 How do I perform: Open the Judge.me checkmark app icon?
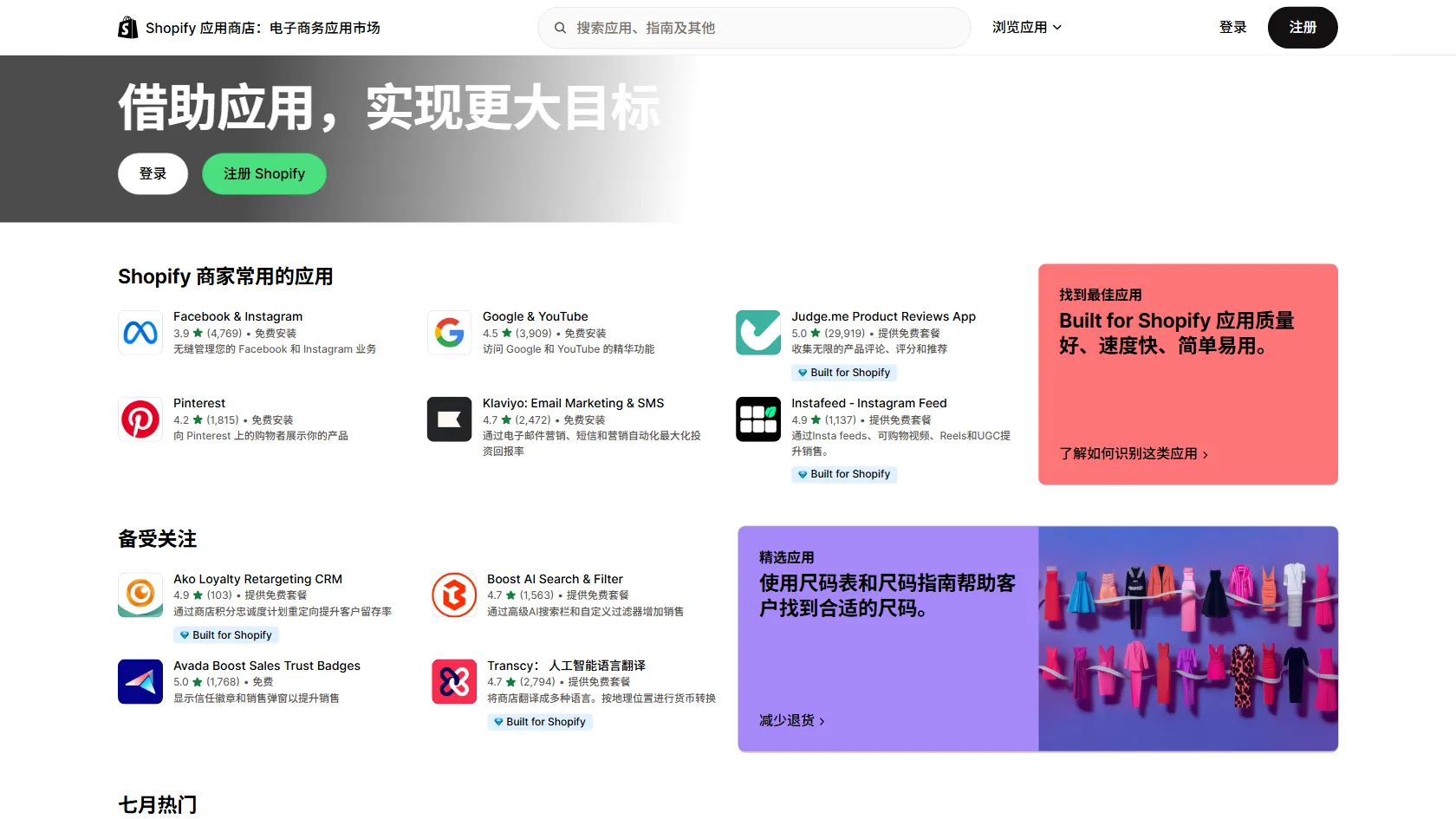pyautogui.click(x=758, y=333)
